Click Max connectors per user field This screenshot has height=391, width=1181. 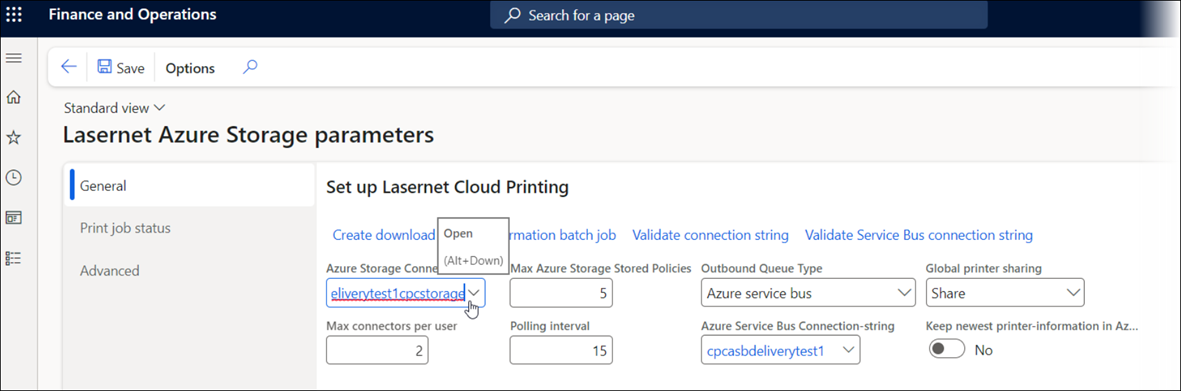(x=377, y=350)
